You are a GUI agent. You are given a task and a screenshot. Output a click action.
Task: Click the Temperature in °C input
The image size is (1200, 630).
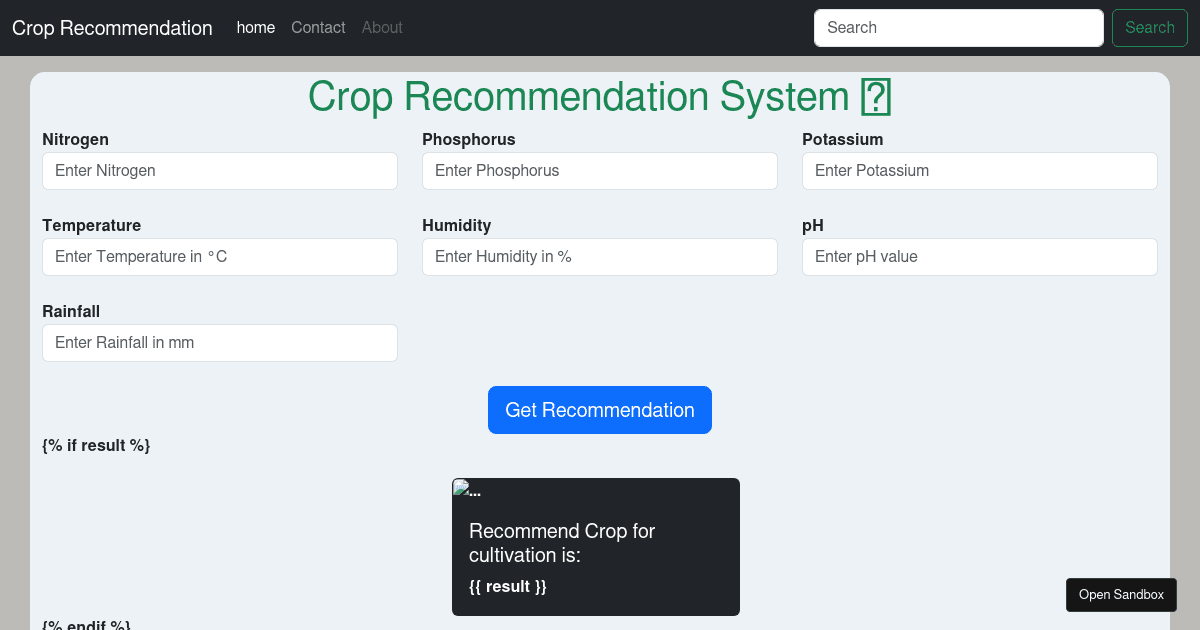pyautogui.click(x=220, y=257)
